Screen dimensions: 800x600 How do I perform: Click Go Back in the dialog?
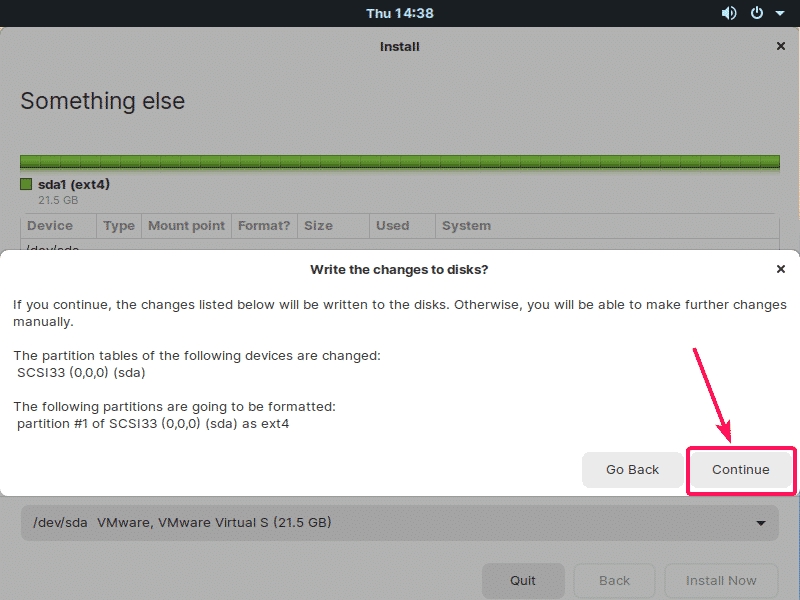tap(632, 470)
